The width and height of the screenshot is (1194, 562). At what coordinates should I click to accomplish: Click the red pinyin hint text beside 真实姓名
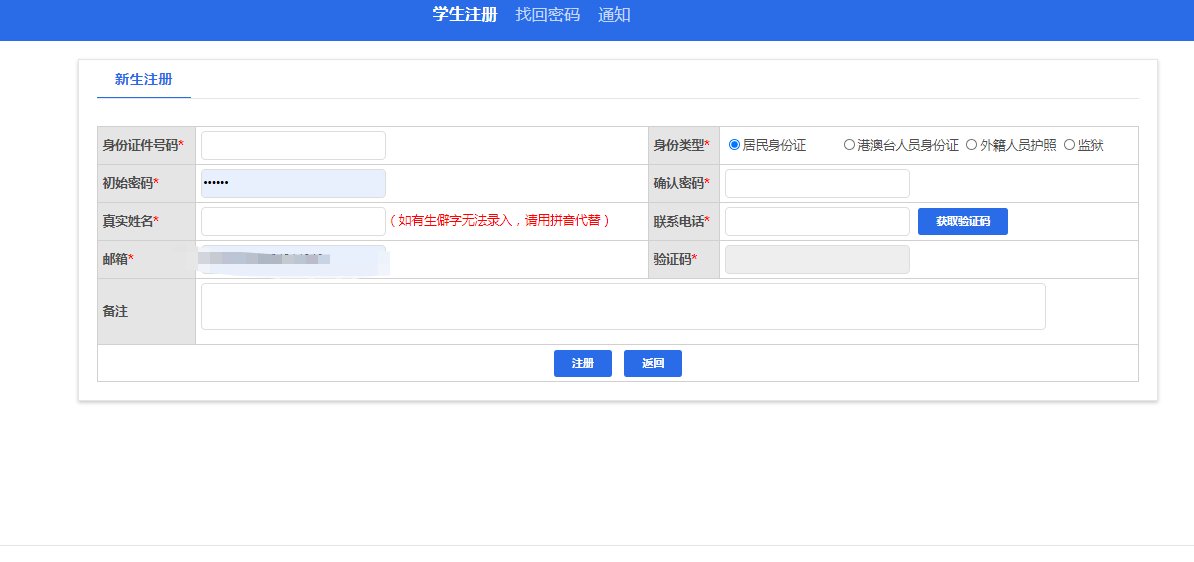coord(500,222)
